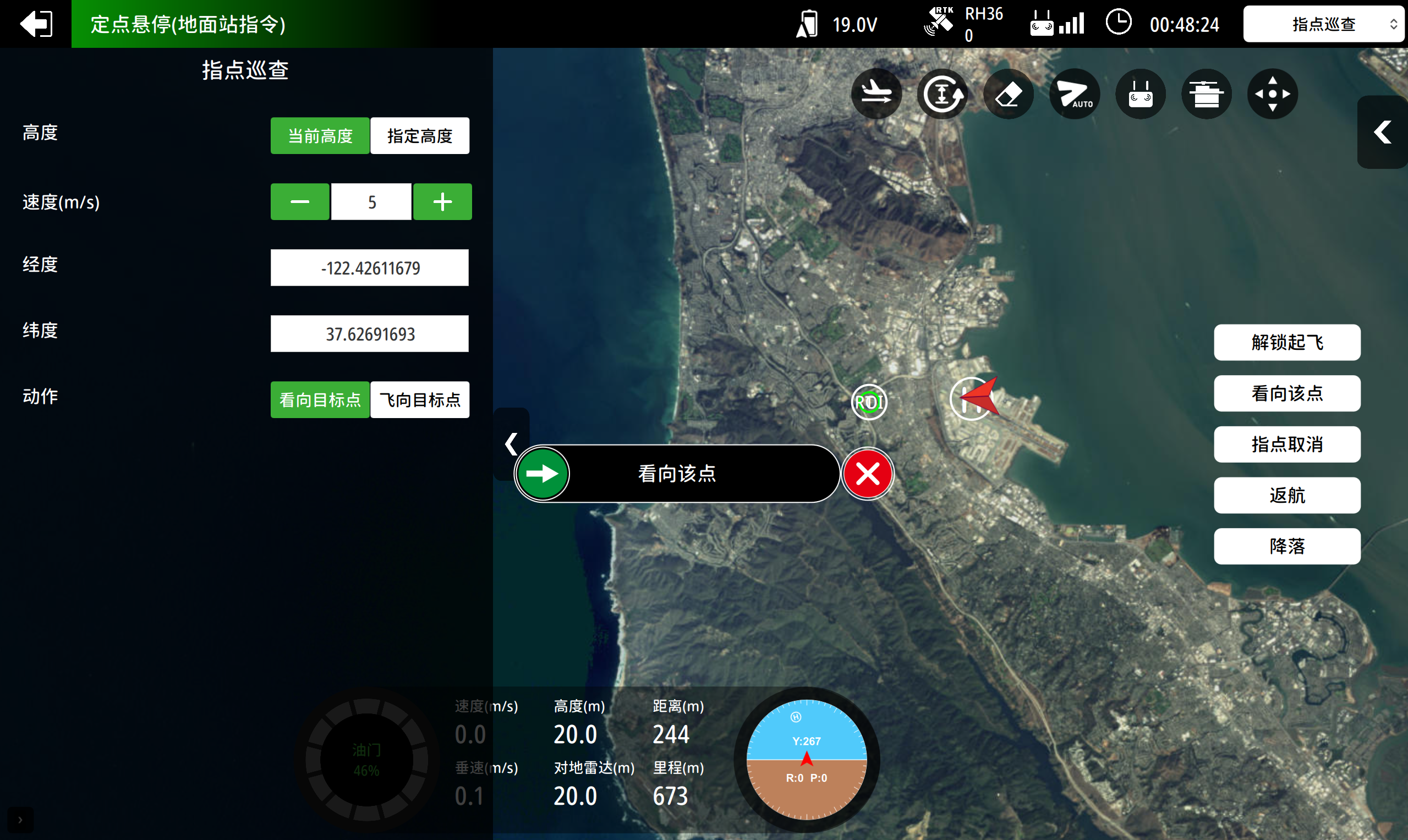Select 指定高度 height option

419,136
